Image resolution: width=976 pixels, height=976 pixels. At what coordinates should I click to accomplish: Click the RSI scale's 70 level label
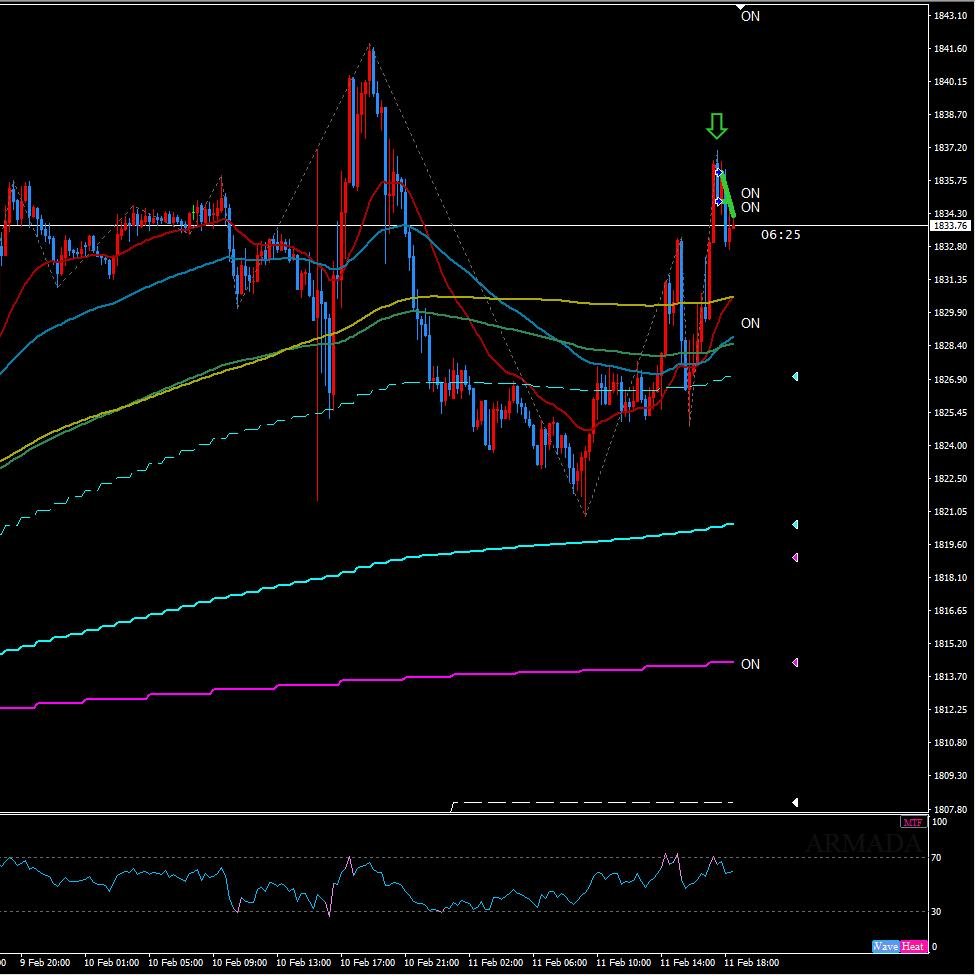coord(936,858)
